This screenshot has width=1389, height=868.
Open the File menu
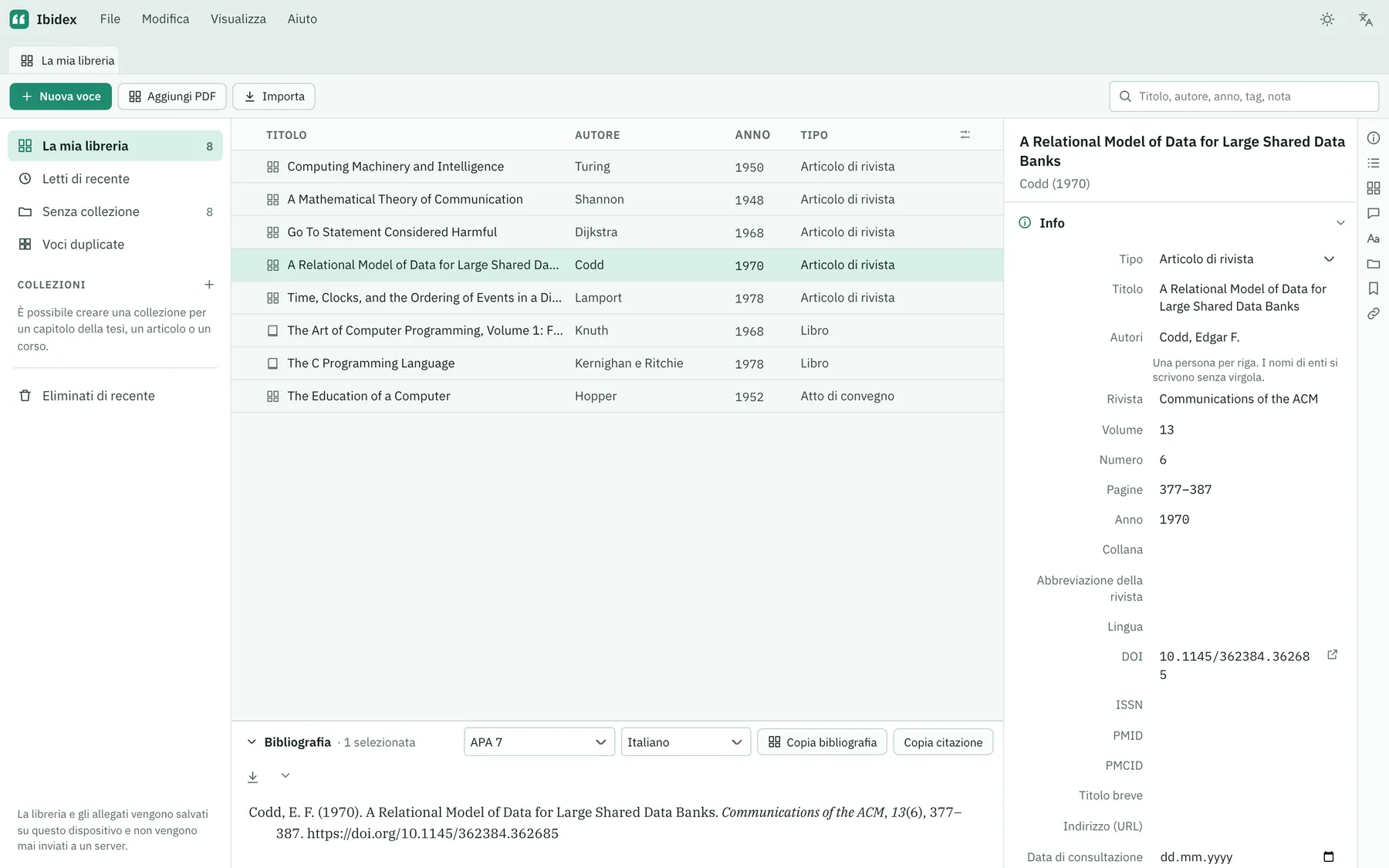click(x=110, y=19)
